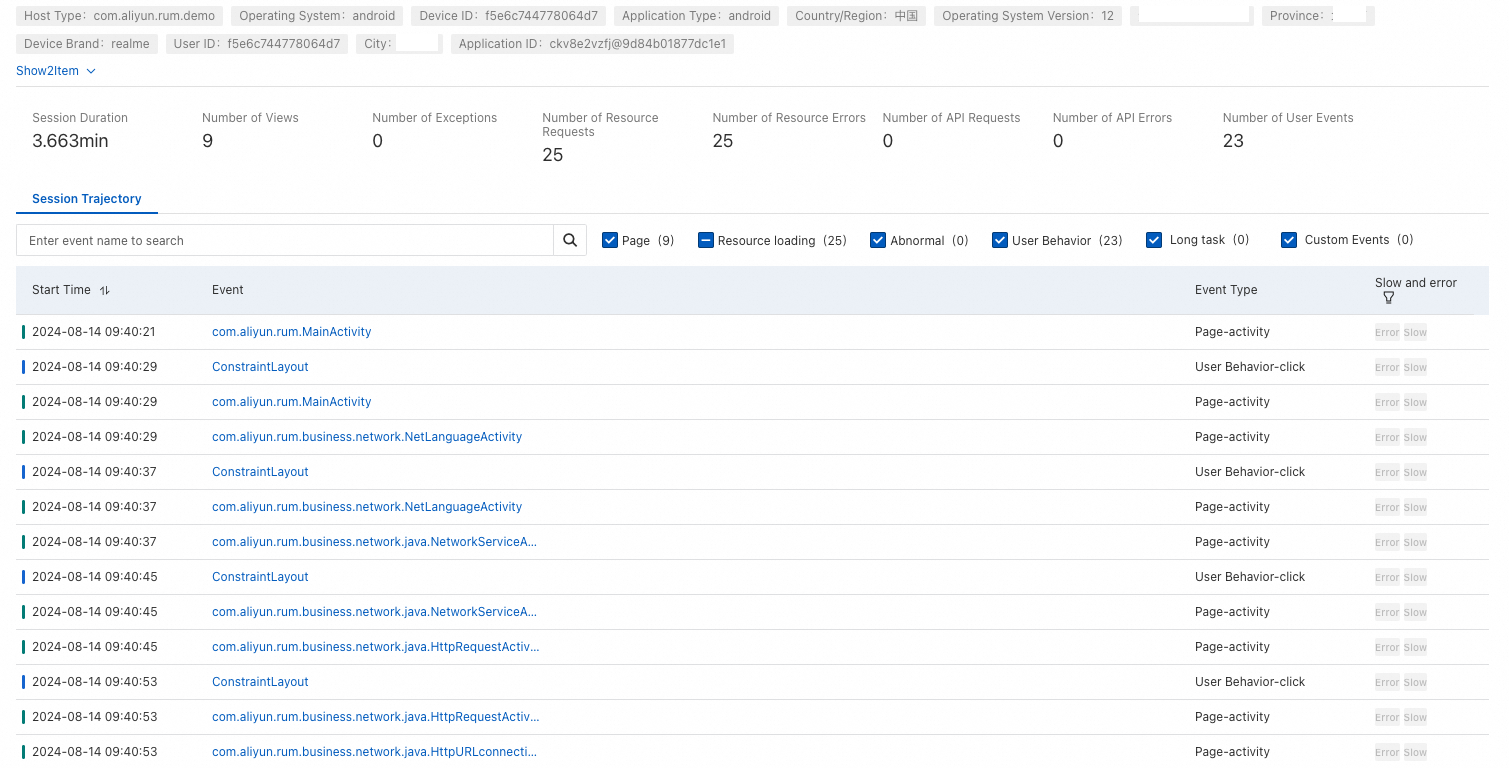Toggle the Resource loading (25) checkbox

pos(706,240)
